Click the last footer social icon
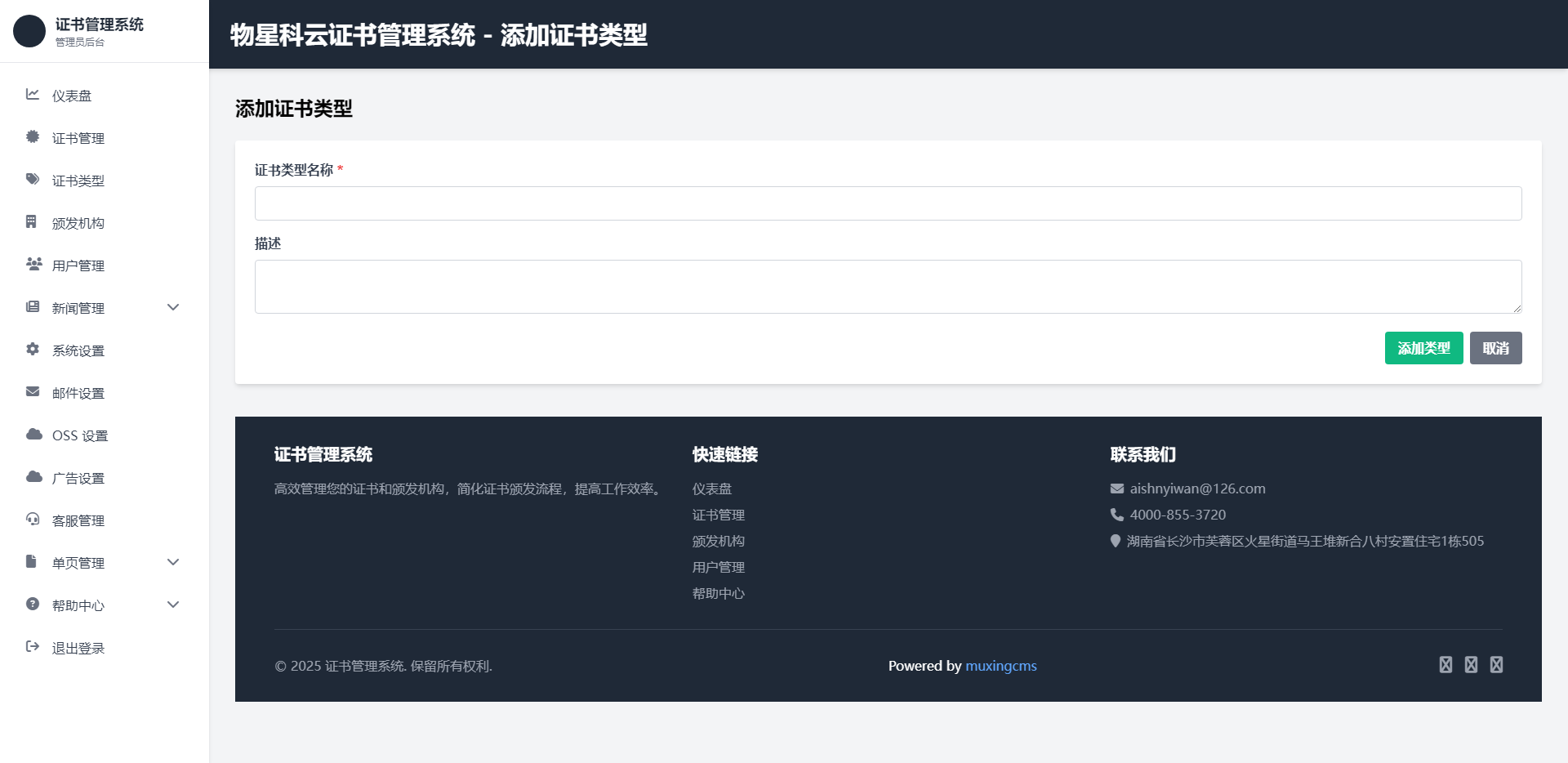The height and width of the screenshot is (763, 1568). [1496, 665]
